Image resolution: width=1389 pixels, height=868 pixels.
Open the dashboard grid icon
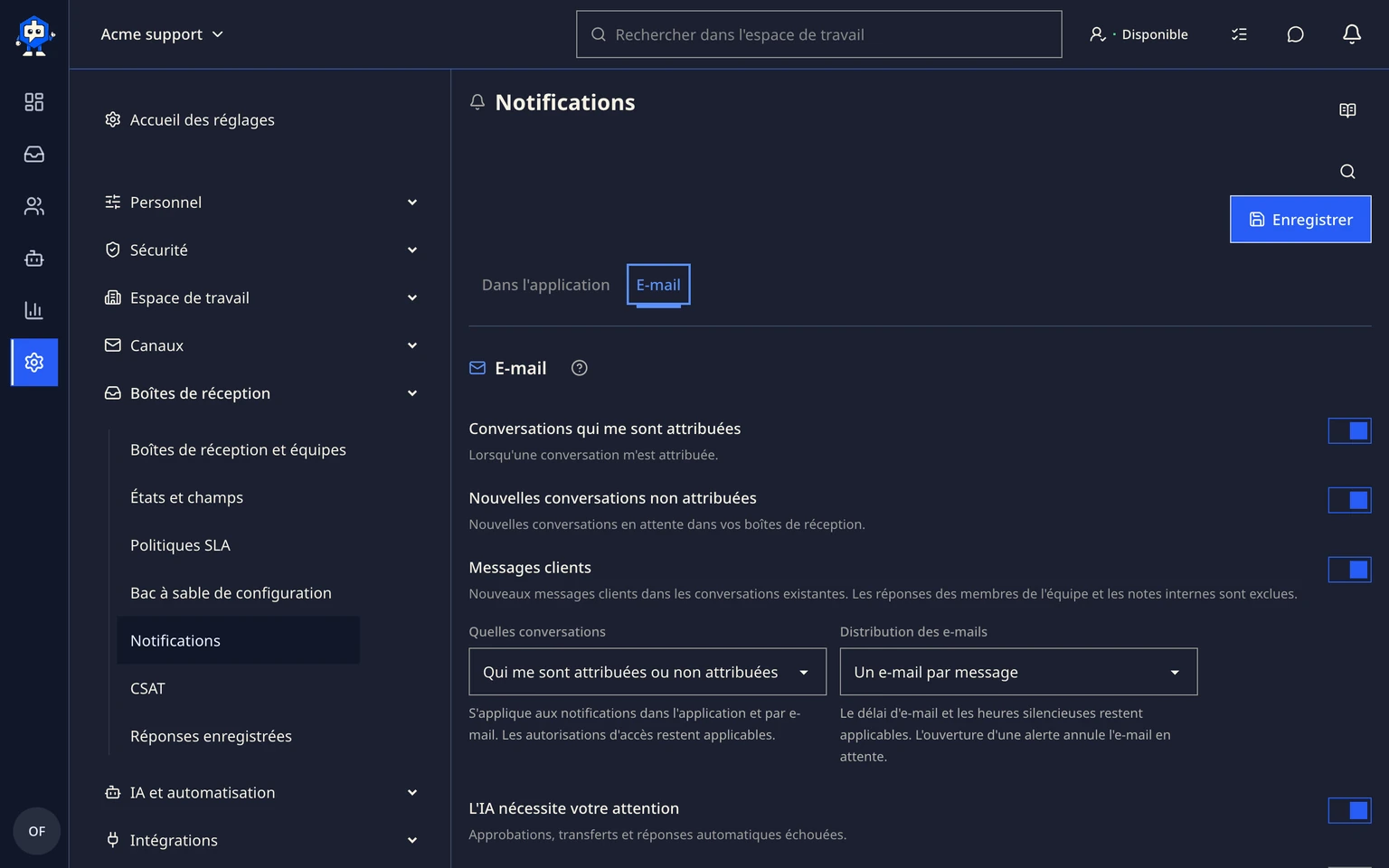34,102
